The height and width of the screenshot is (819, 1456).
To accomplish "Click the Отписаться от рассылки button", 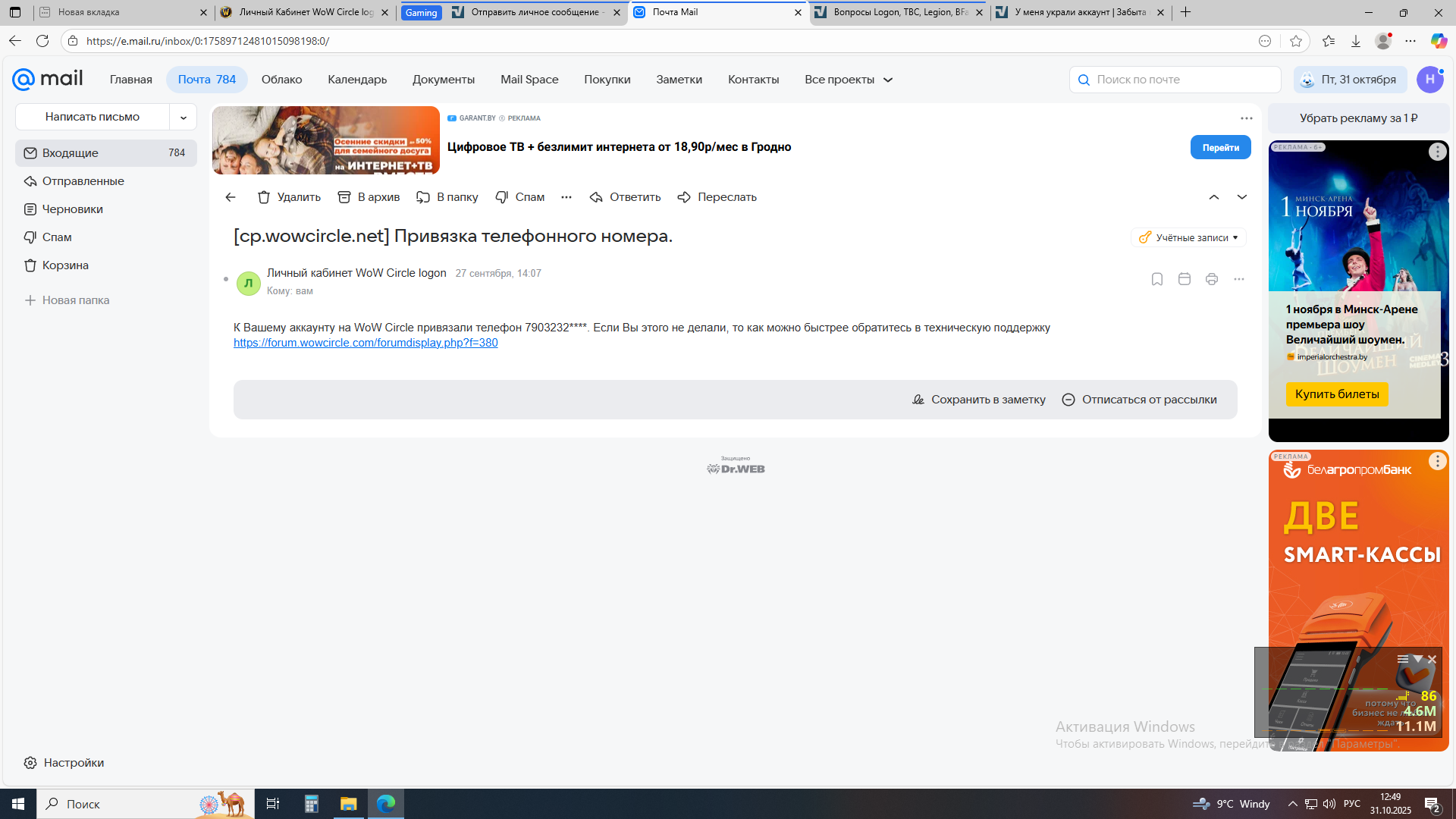I will [x=1139, y=400].
